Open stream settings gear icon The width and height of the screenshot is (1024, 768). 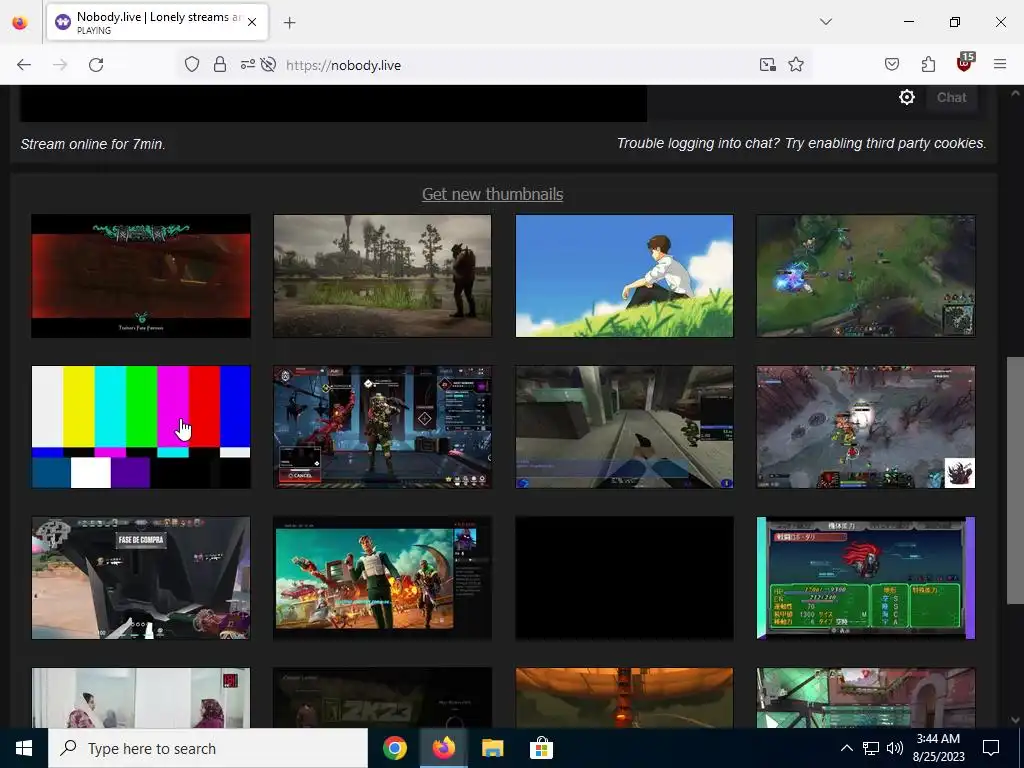tap(906, 97)
